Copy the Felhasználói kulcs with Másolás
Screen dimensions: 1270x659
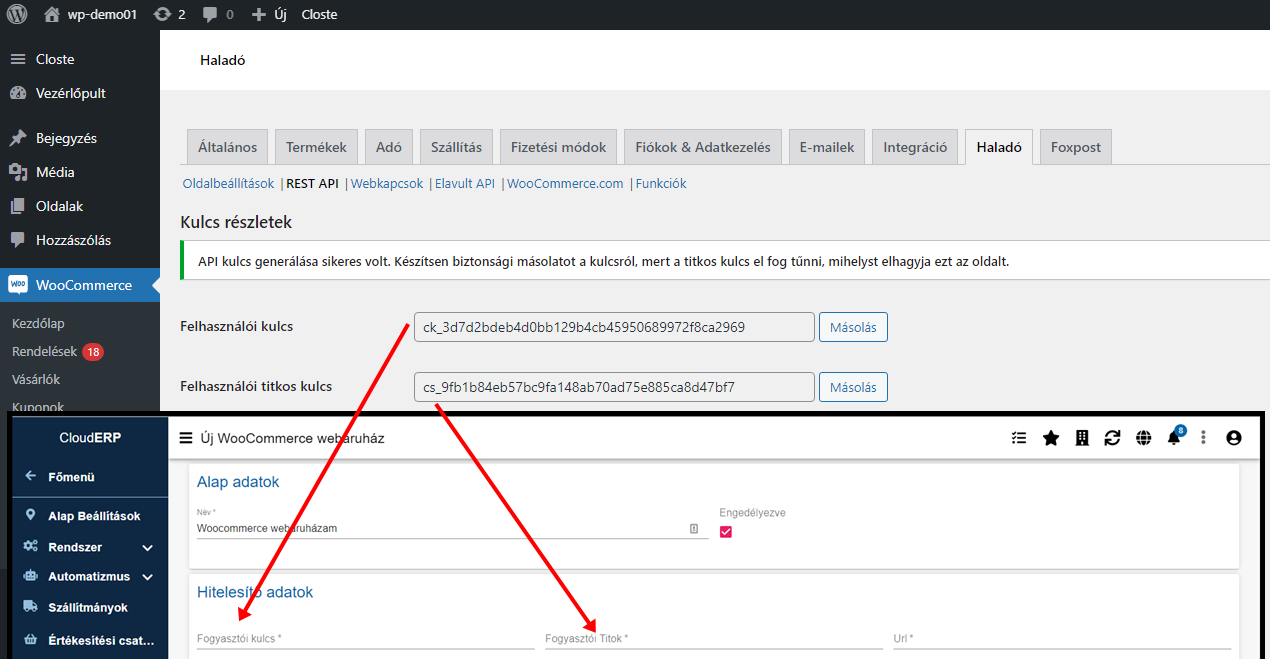pyautogui.click(x=853, y=327)
